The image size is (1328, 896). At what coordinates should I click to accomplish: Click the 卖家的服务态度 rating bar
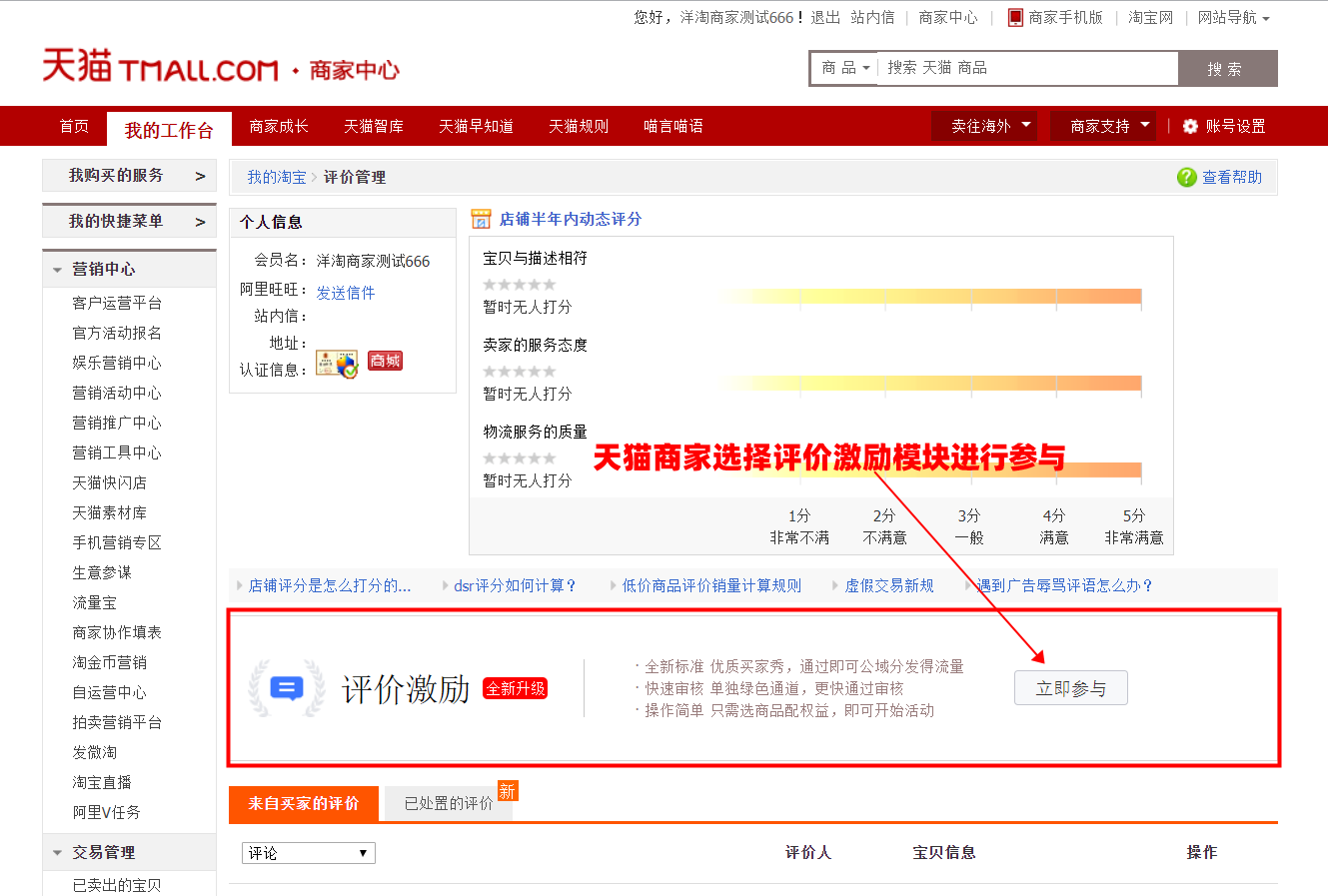929,384
